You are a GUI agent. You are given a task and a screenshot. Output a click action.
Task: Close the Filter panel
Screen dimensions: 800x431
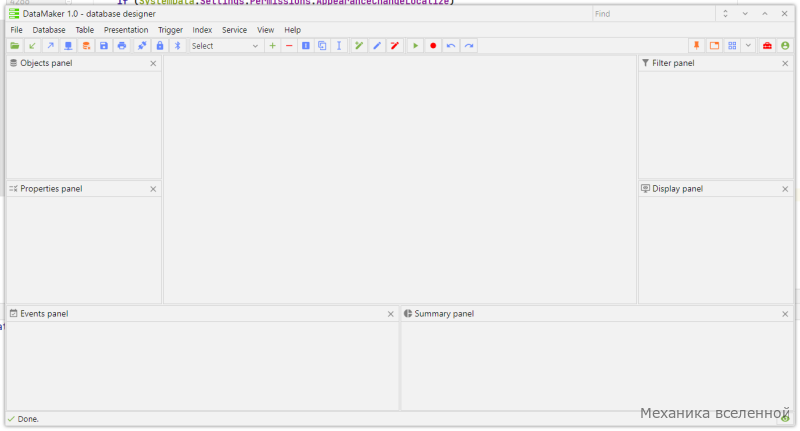(785, 63)
